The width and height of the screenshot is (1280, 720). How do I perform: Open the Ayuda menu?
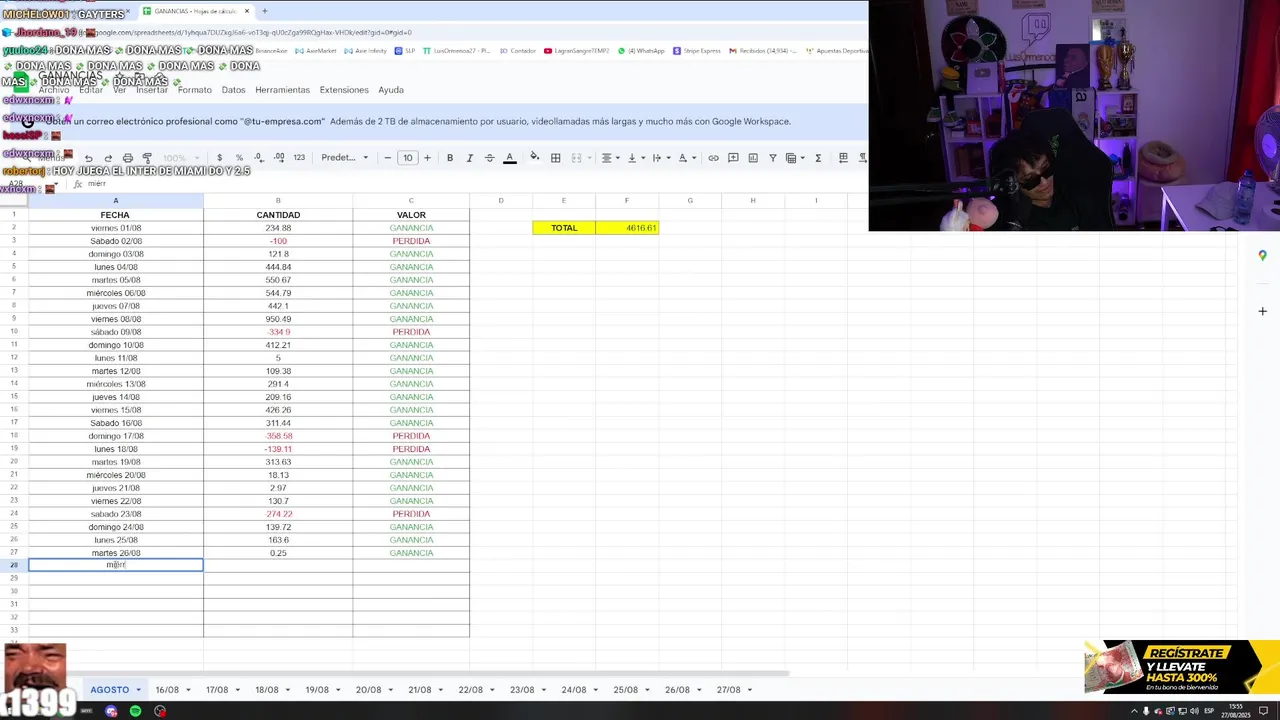tap(391, 90)
